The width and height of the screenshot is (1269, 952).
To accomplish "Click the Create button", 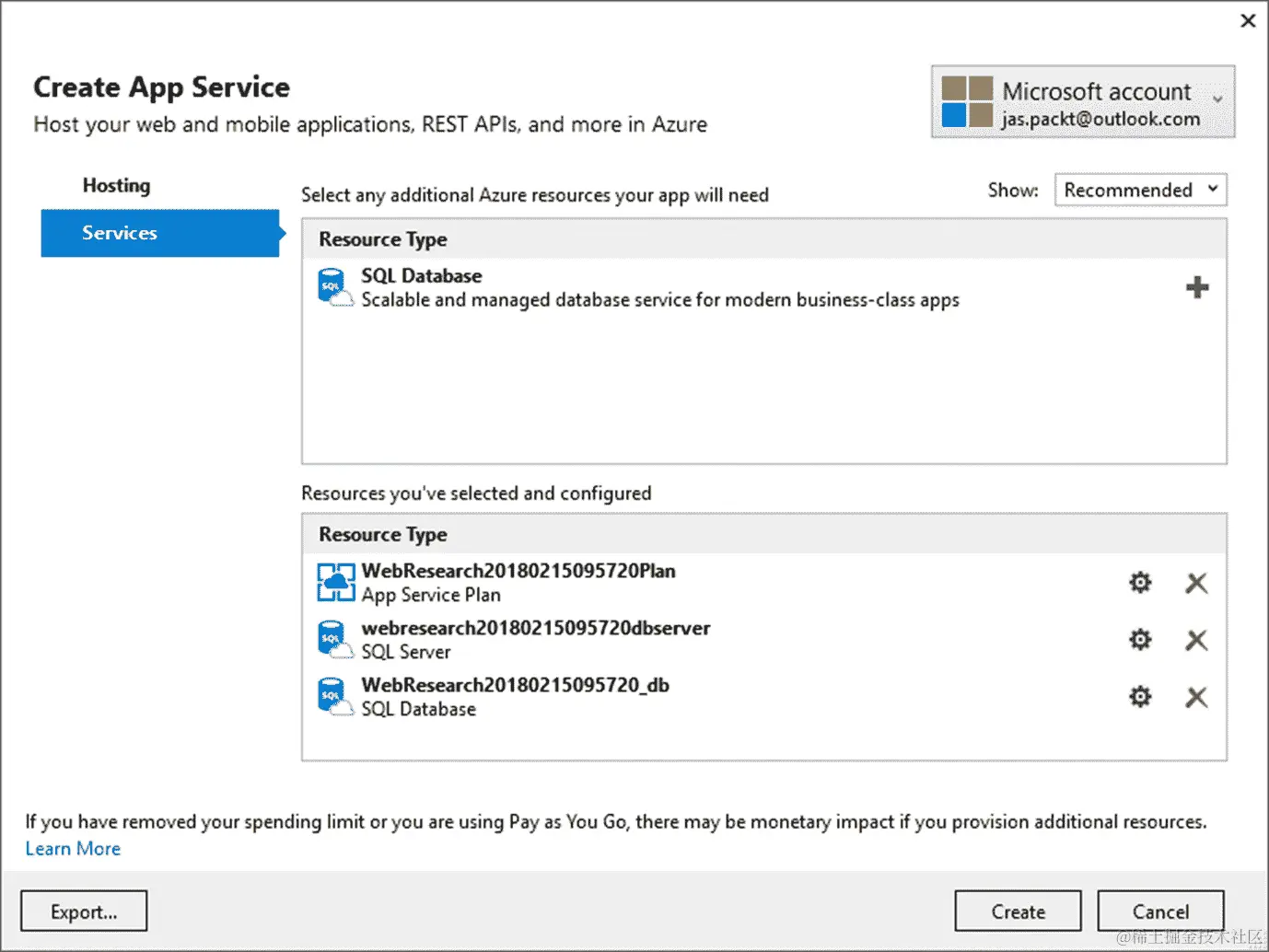I will pyautogui.click(x=1018, y=911).
